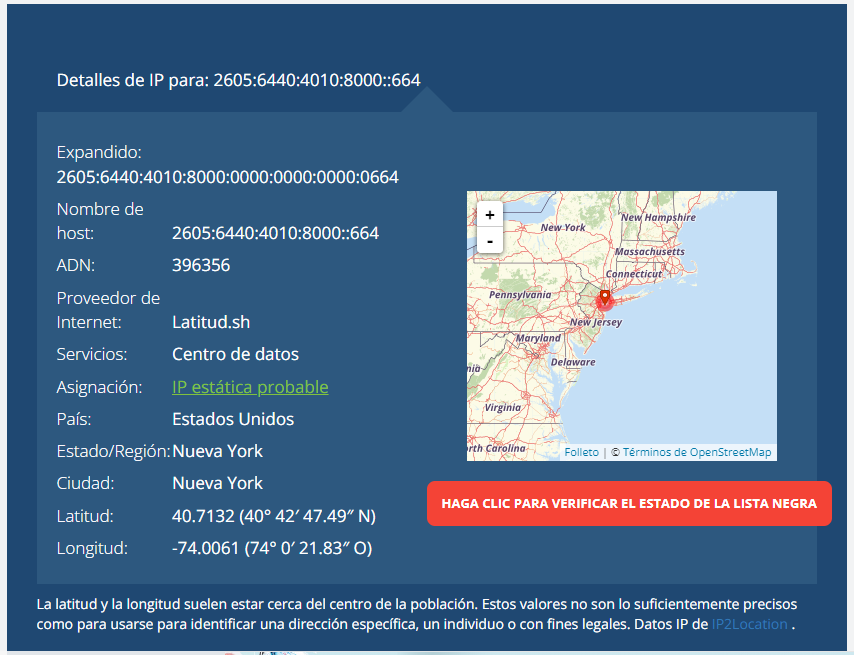854x655 pixels.
Task: Click the ADN number 396356
Action: coord(201,265)
